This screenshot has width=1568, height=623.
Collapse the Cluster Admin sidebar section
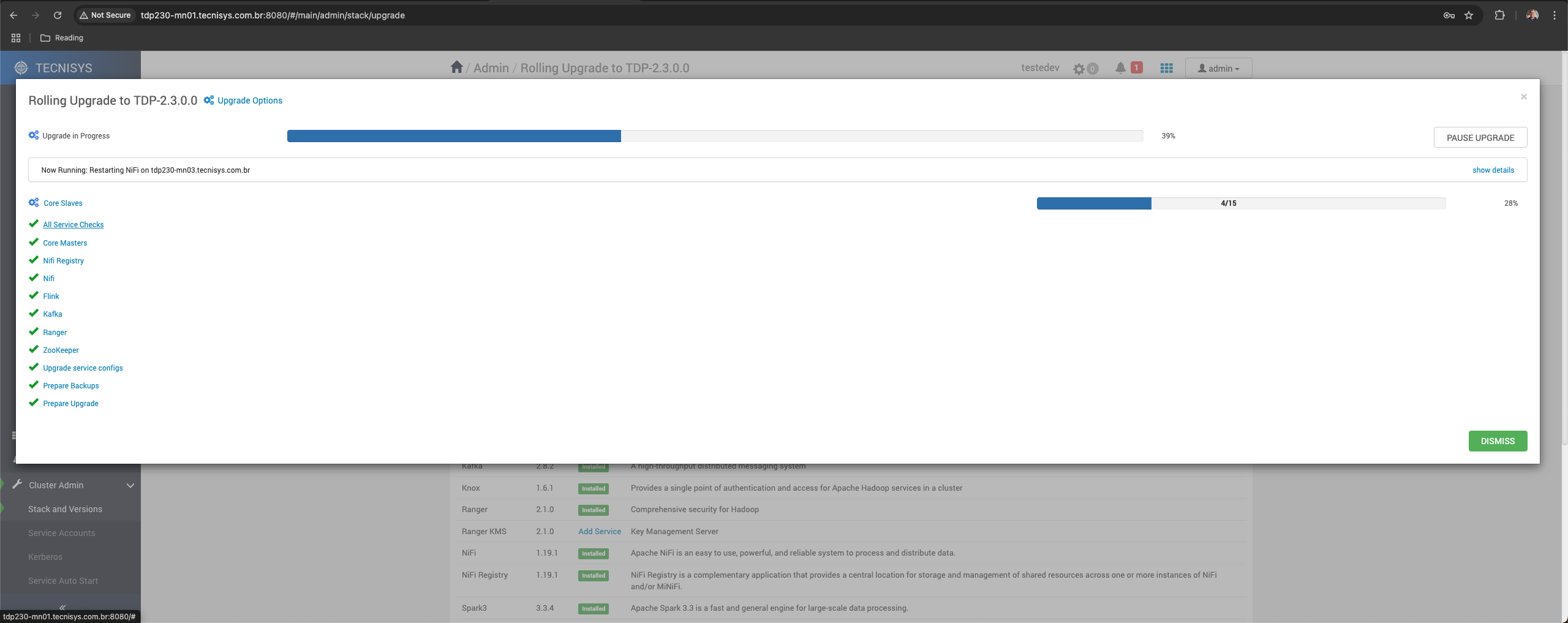130,485
